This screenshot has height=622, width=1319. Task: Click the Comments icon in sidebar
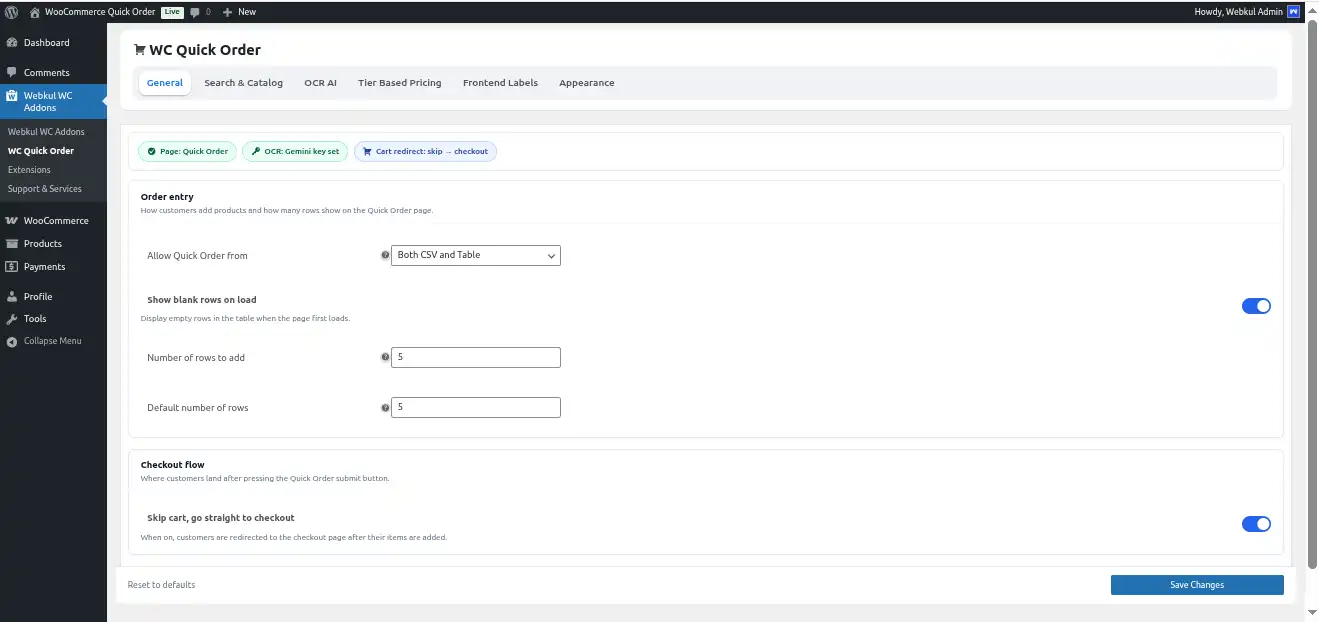(x=11, y=73)
